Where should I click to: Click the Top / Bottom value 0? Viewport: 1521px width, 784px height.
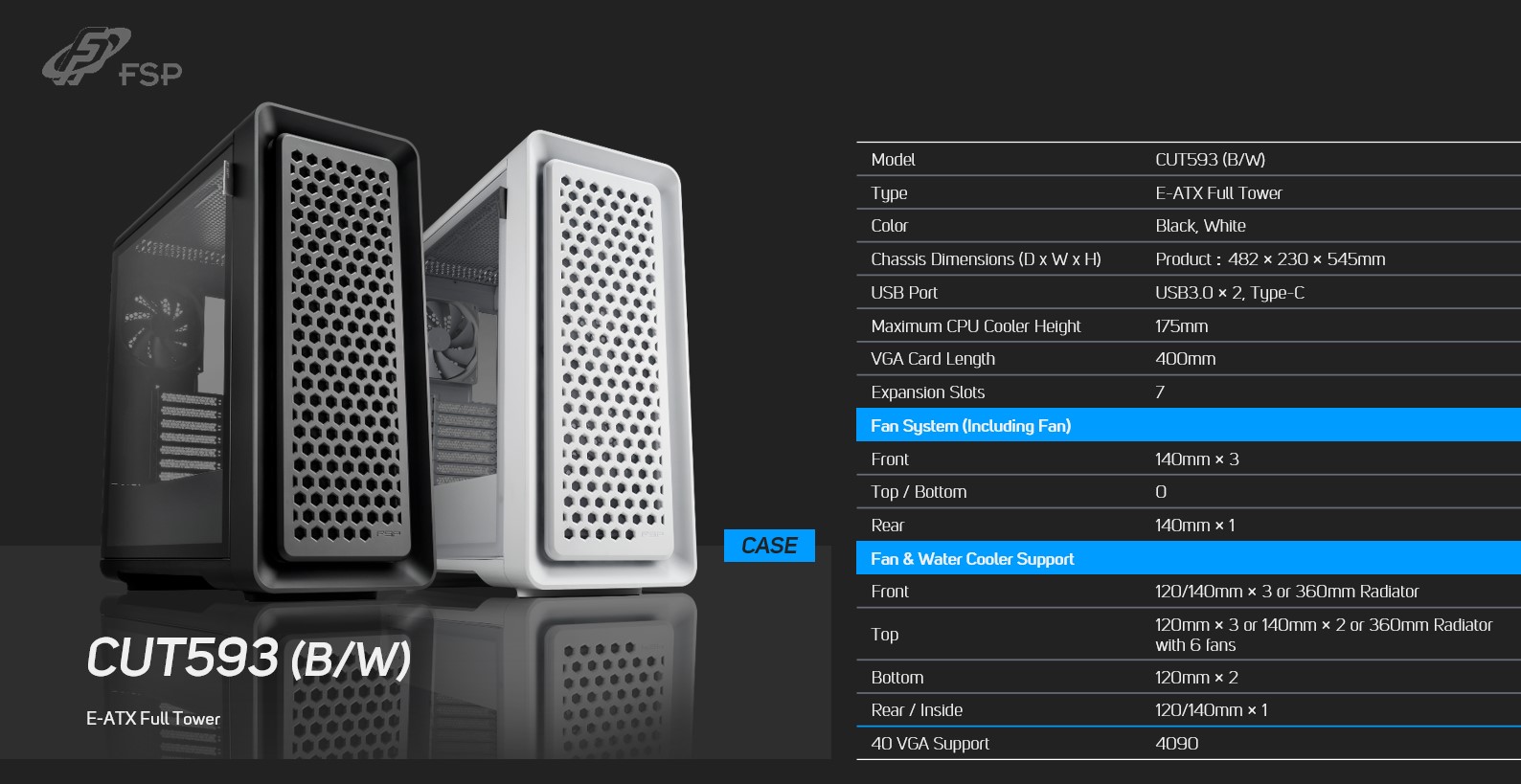coord(1161,492)
